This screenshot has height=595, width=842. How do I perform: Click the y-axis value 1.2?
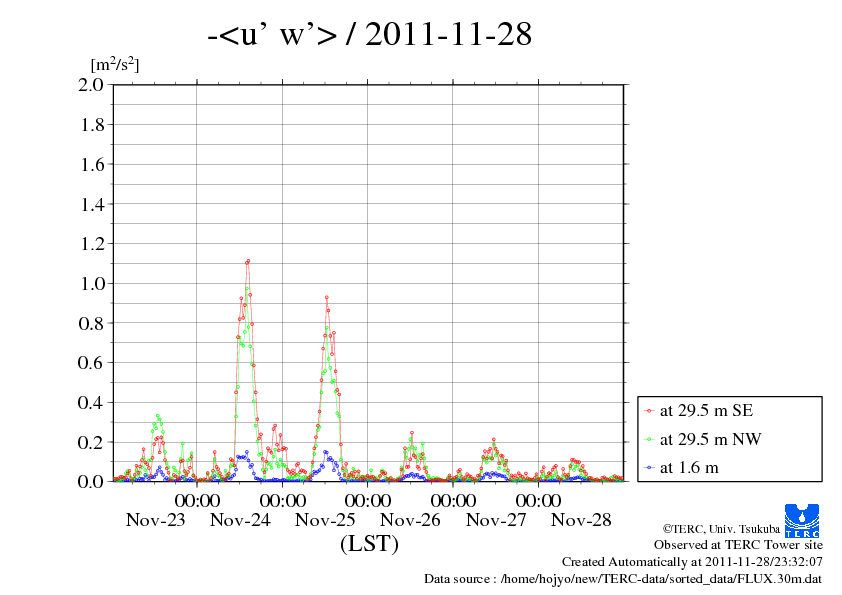pos(92,244)
